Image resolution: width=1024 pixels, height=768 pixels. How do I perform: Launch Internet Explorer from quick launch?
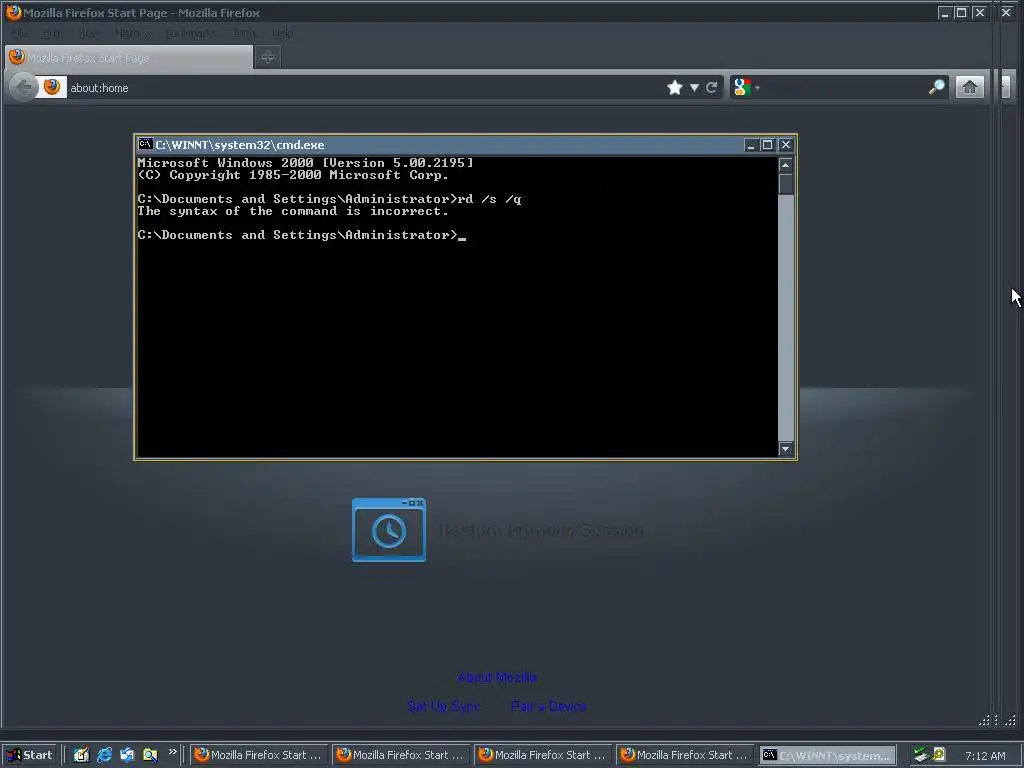coord(104,755)
